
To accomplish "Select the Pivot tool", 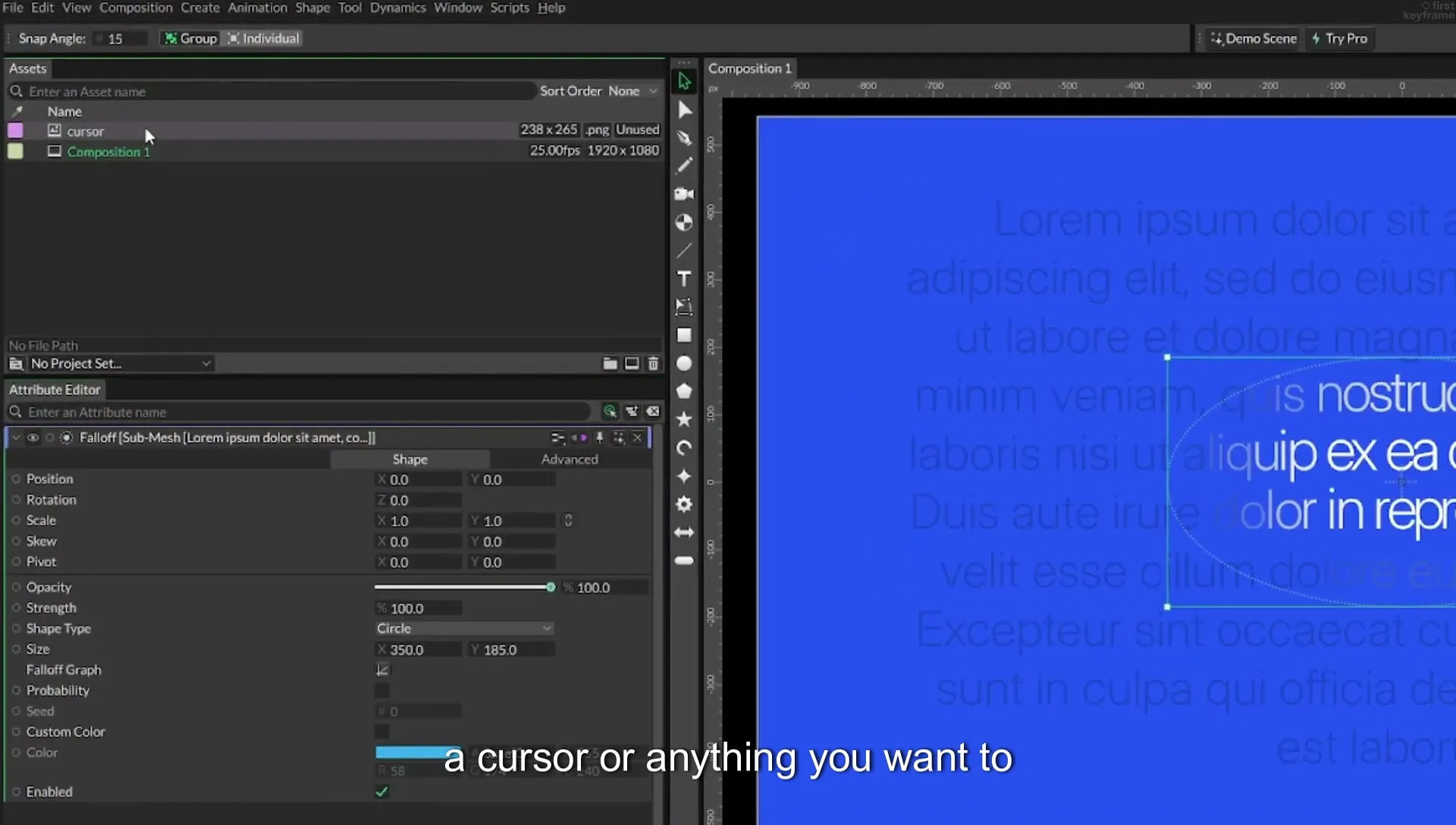I will 684,222.
